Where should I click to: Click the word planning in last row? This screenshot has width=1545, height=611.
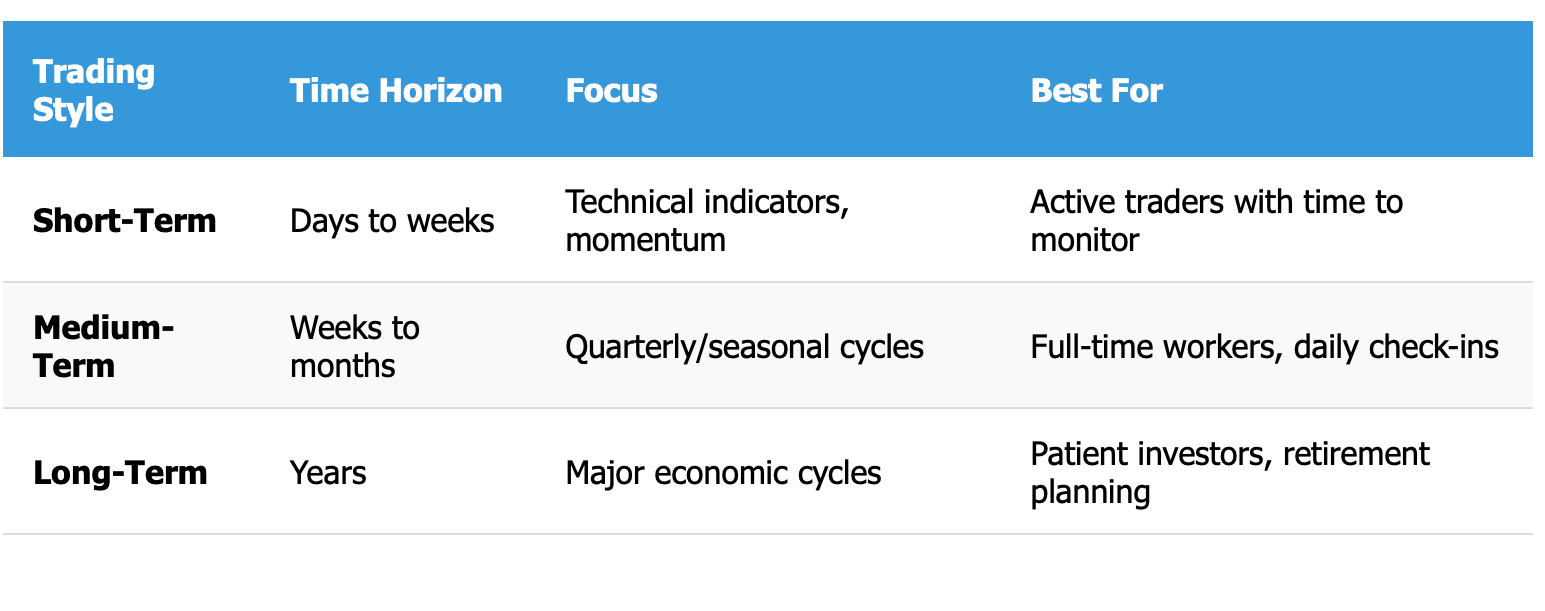[x=1091, y=492]
